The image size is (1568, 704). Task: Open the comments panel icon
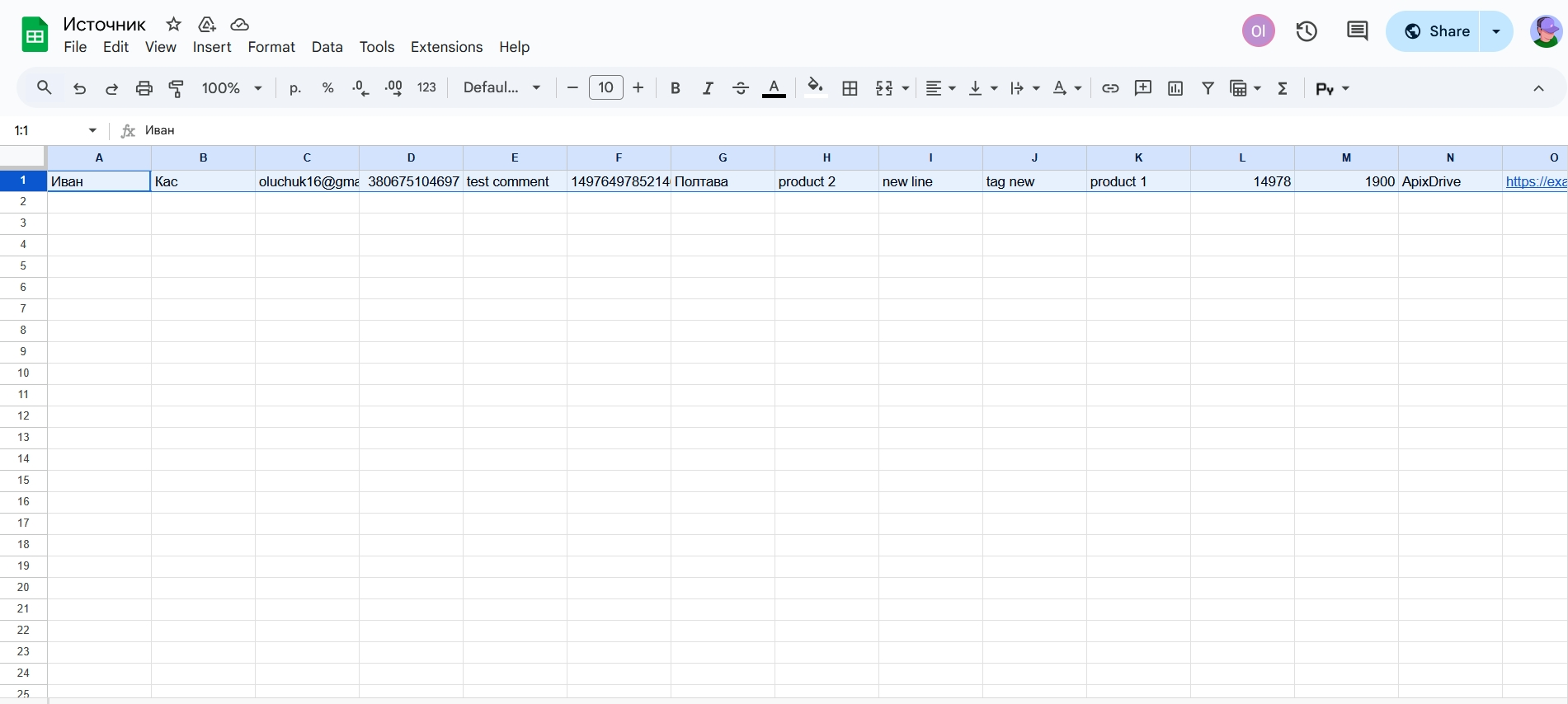[x=1357, y=31]
